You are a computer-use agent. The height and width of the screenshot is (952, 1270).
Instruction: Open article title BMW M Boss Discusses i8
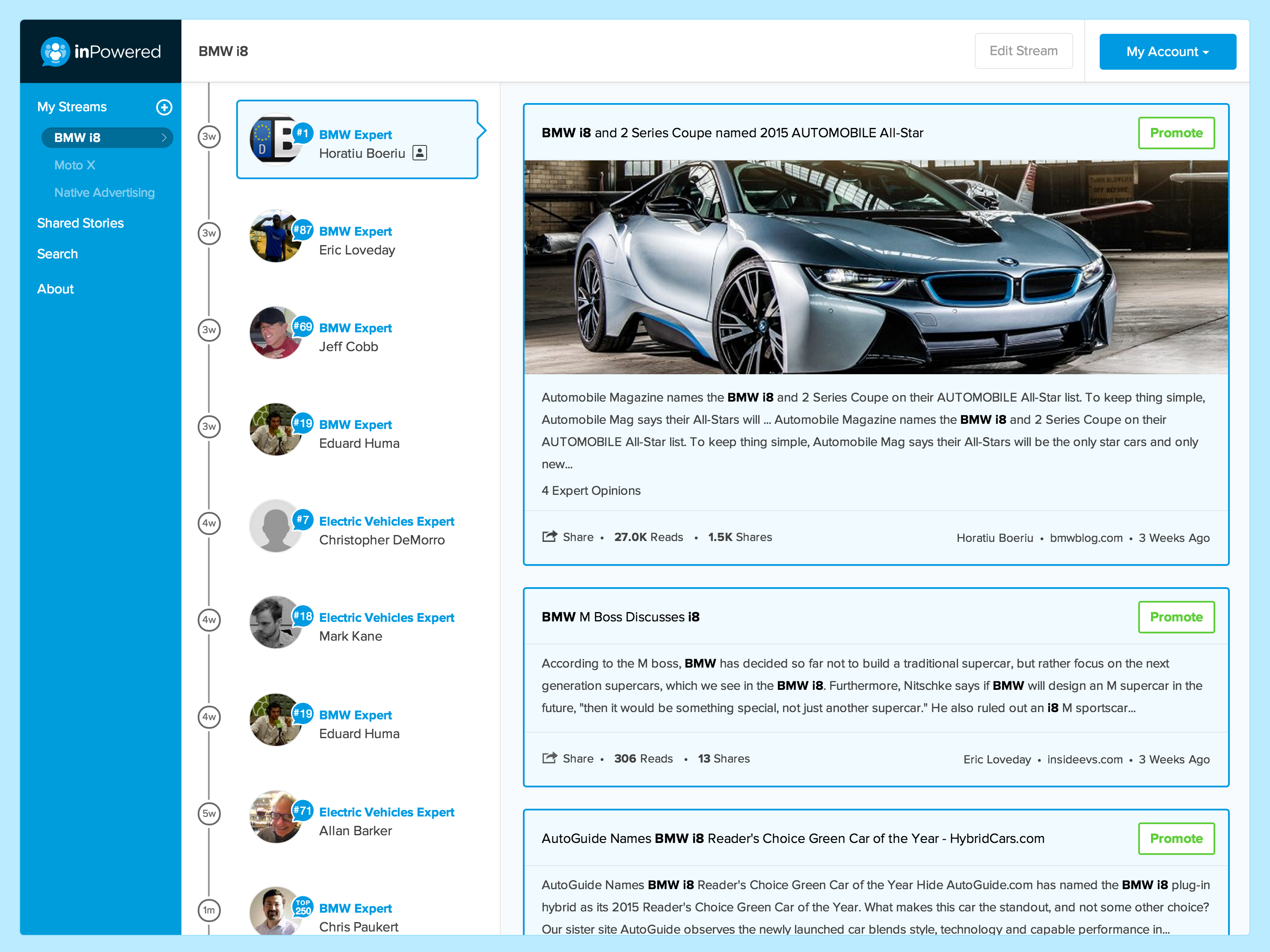point(620,617)
